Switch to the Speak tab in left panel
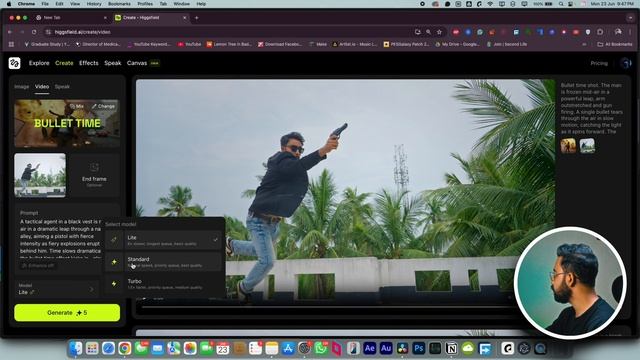This screenshot has height=360, width=640. [62, 87]
